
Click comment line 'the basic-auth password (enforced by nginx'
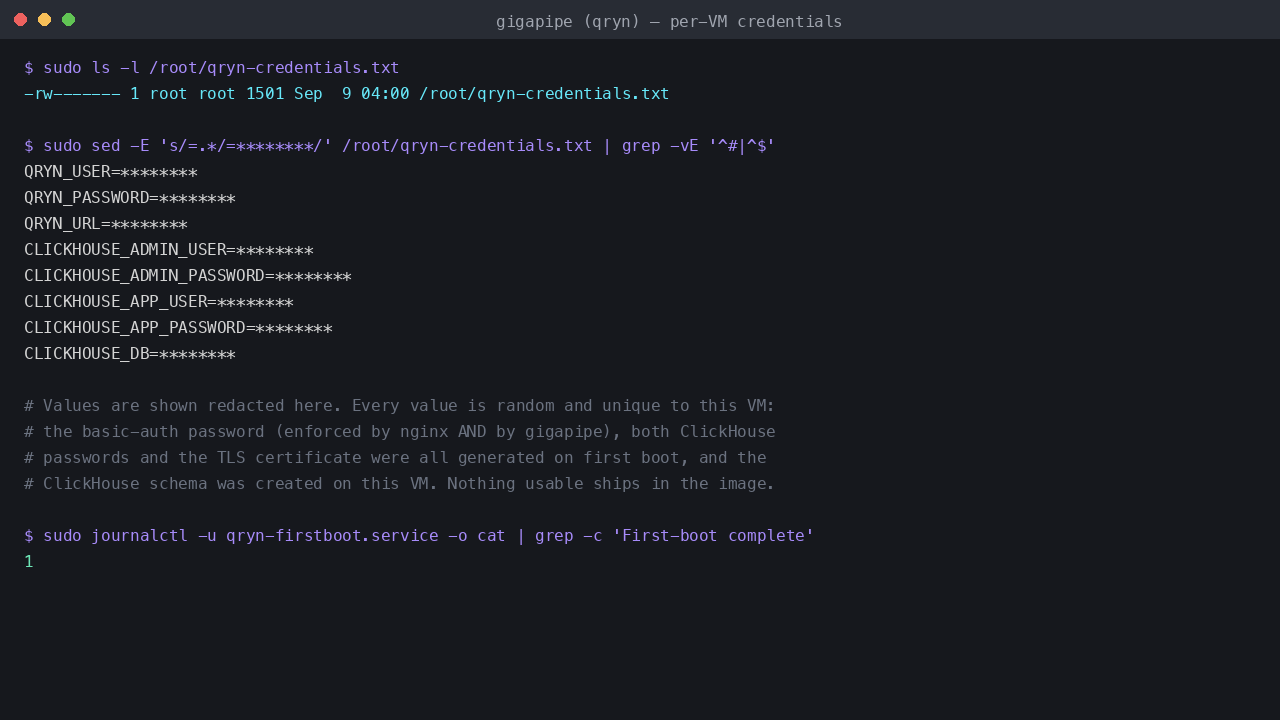[400, 432]
